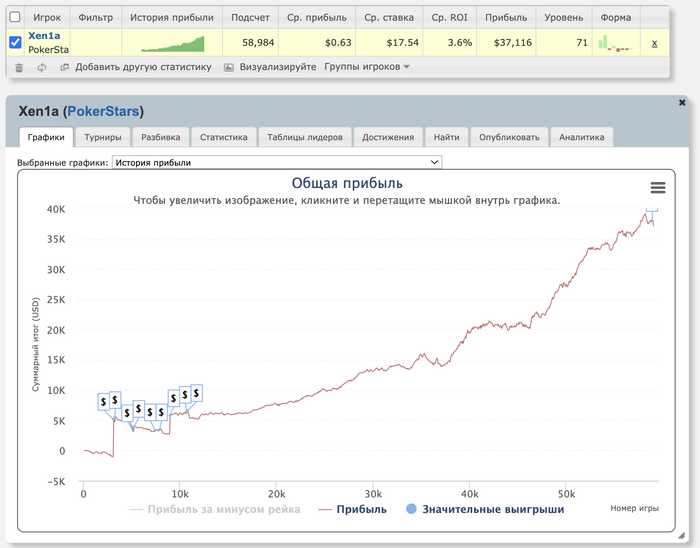Sort by Ср. прибыль column header
700x548 pixels.
click(x=317, y=17)
